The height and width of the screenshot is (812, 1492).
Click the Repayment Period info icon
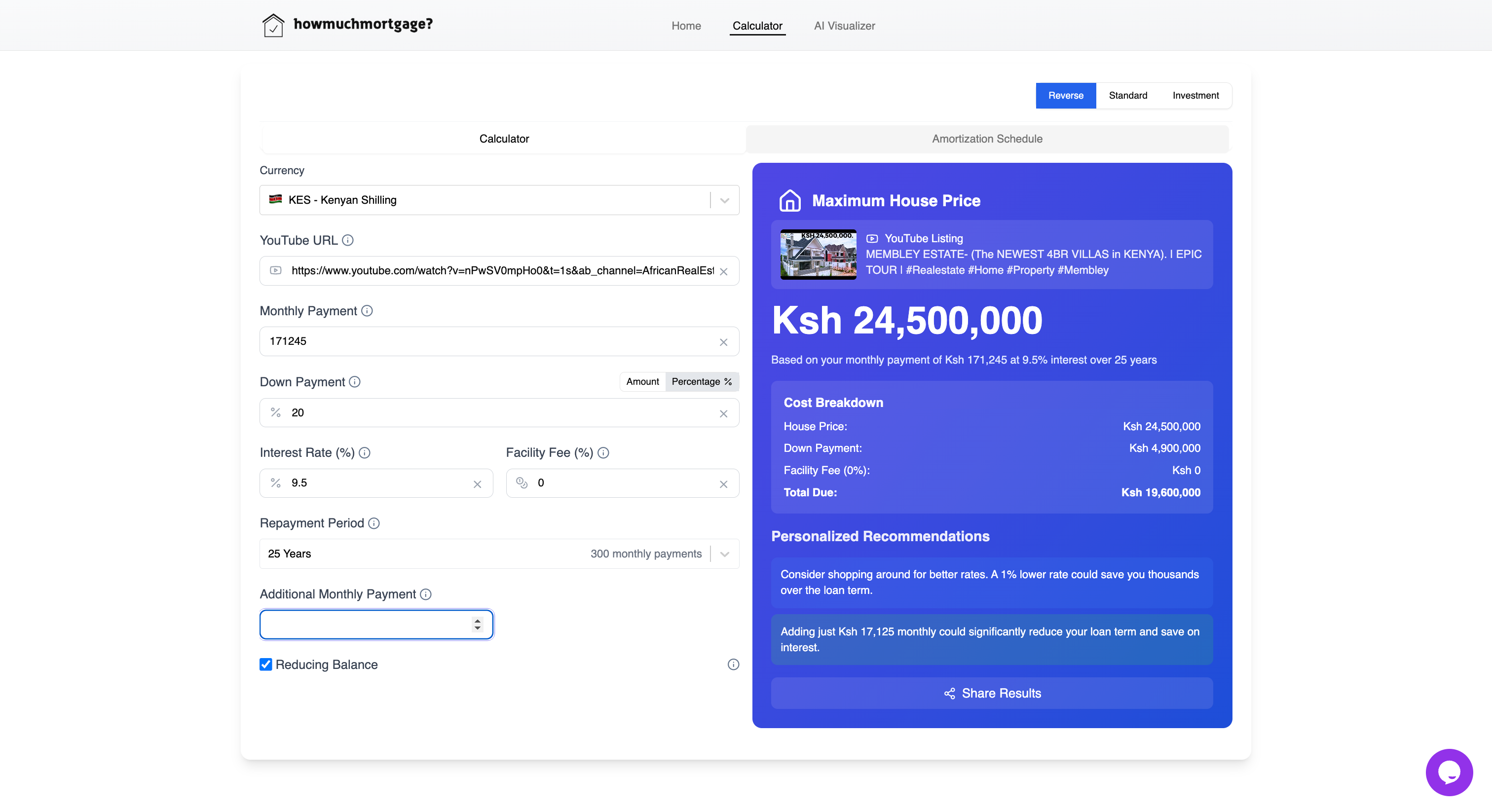(374, 523)
